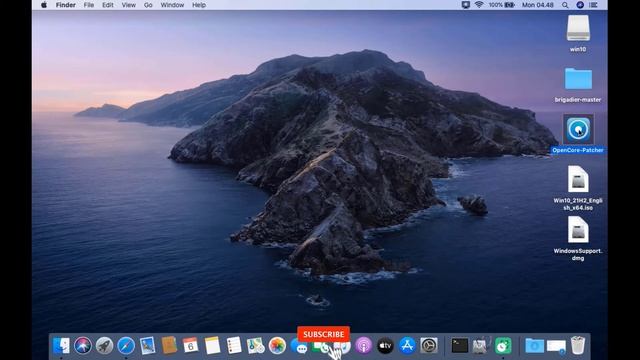
Task: Open Finder from the Dock
Action: pos(61,346)
